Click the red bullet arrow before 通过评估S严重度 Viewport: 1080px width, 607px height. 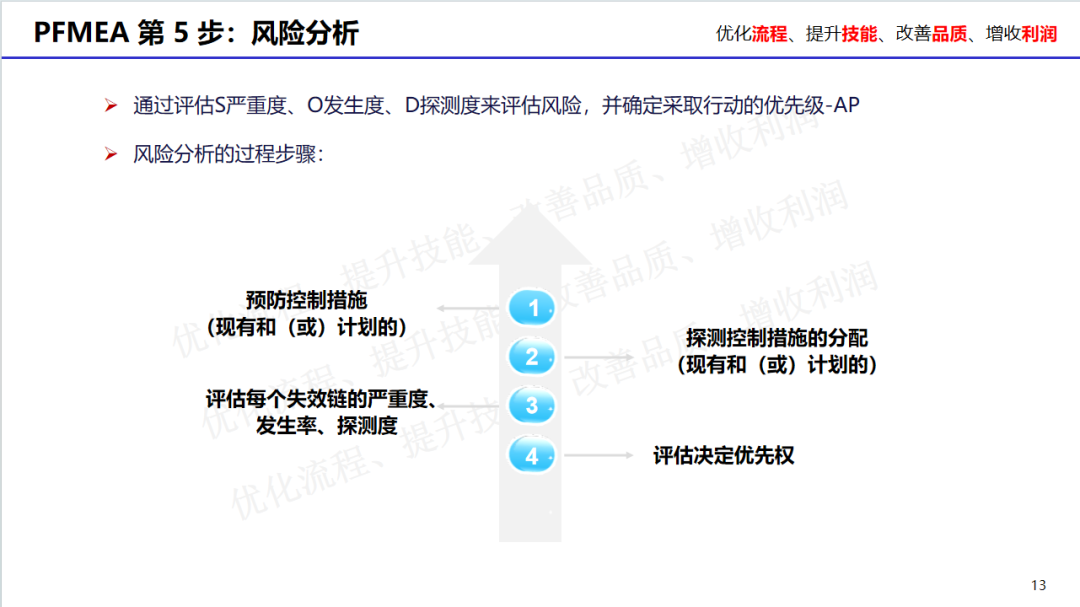111,106
